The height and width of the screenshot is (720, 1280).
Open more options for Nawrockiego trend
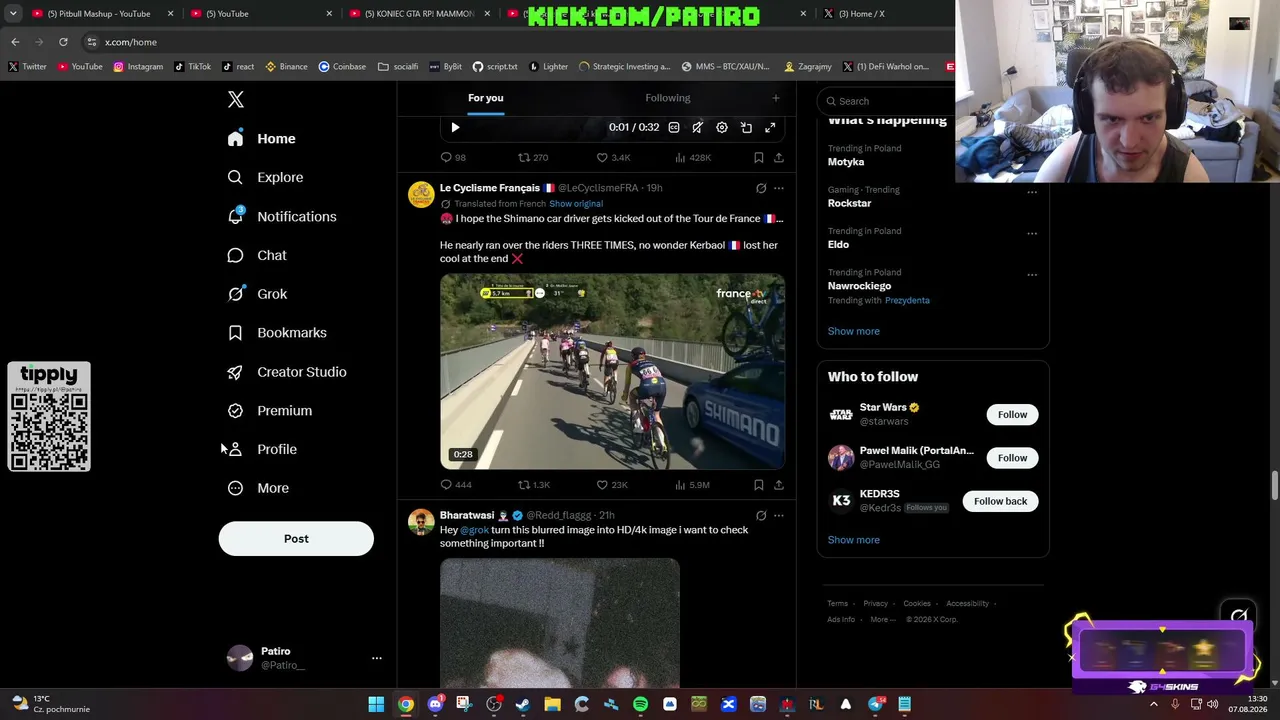(1032, 275)
